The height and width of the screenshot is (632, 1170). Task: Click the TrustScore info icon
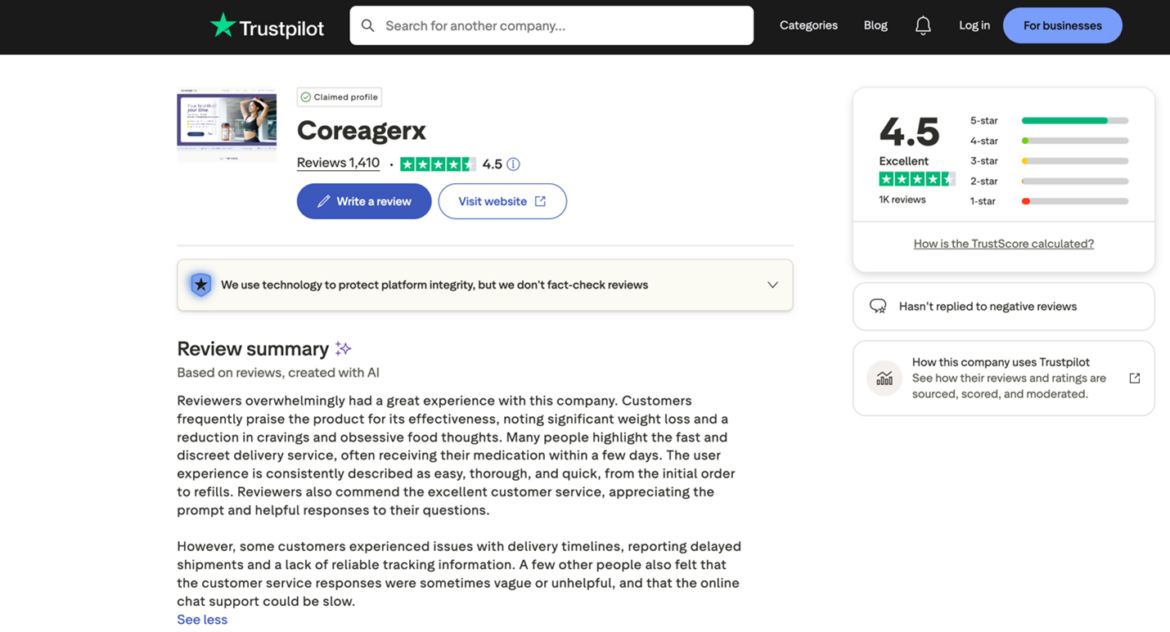(x=513, y=164)
